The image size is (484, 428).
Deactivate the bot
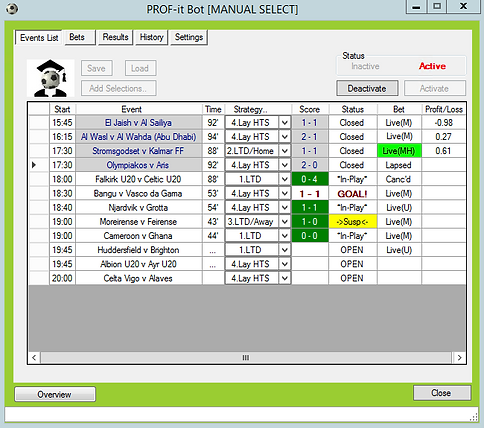coord(367,88)
